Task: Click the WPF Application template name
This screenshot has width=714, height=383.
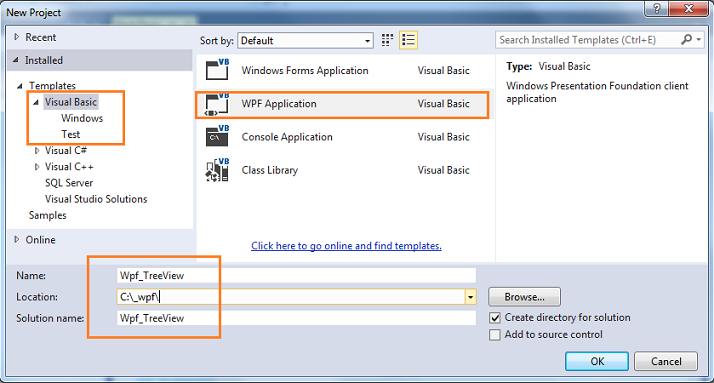Action: tap(279, 104)
